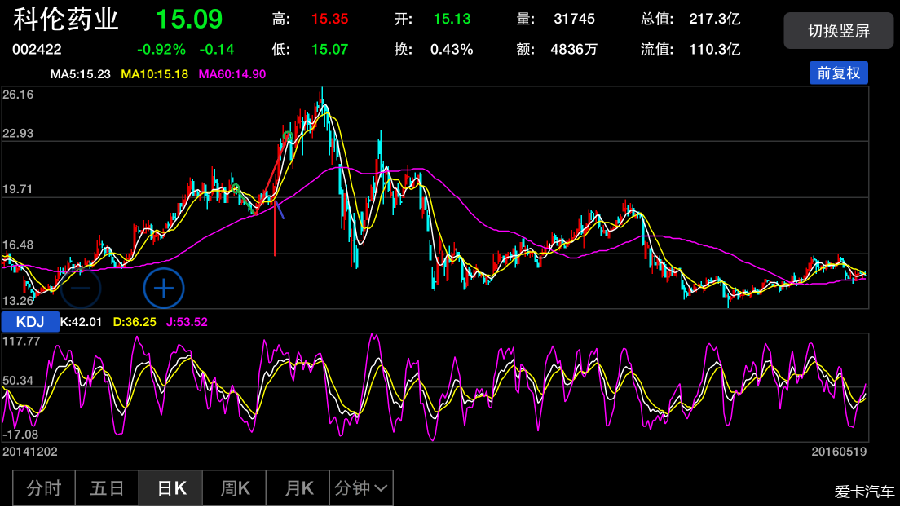Tap K:42.01 value label
The width and height of the screenshot is (900, 506).
pyautogui.click(x=81, y=322)
